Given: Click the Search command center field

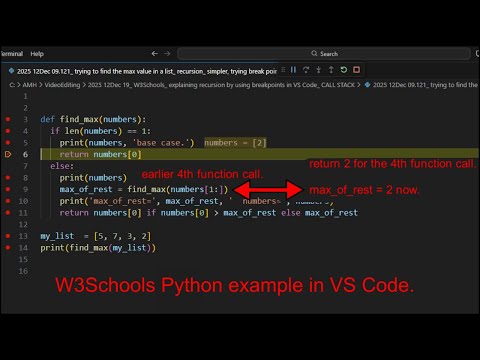Looking at the screenshot, I should pyautogui.click(x=324, y=53).
